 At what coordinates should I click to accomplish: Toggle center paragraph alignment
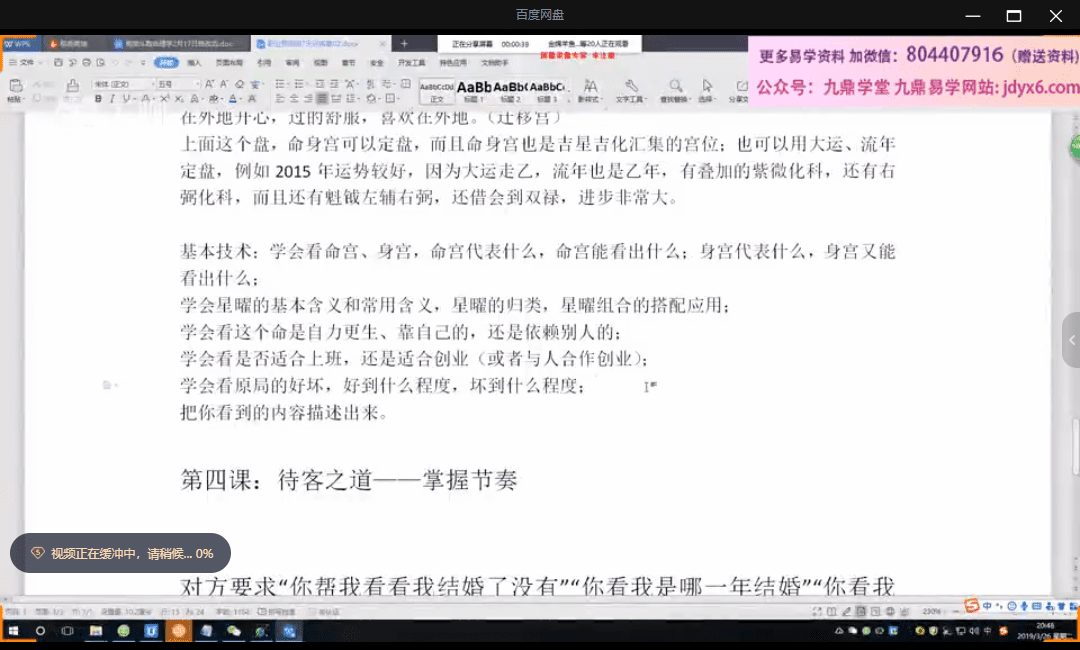point(294,99)
